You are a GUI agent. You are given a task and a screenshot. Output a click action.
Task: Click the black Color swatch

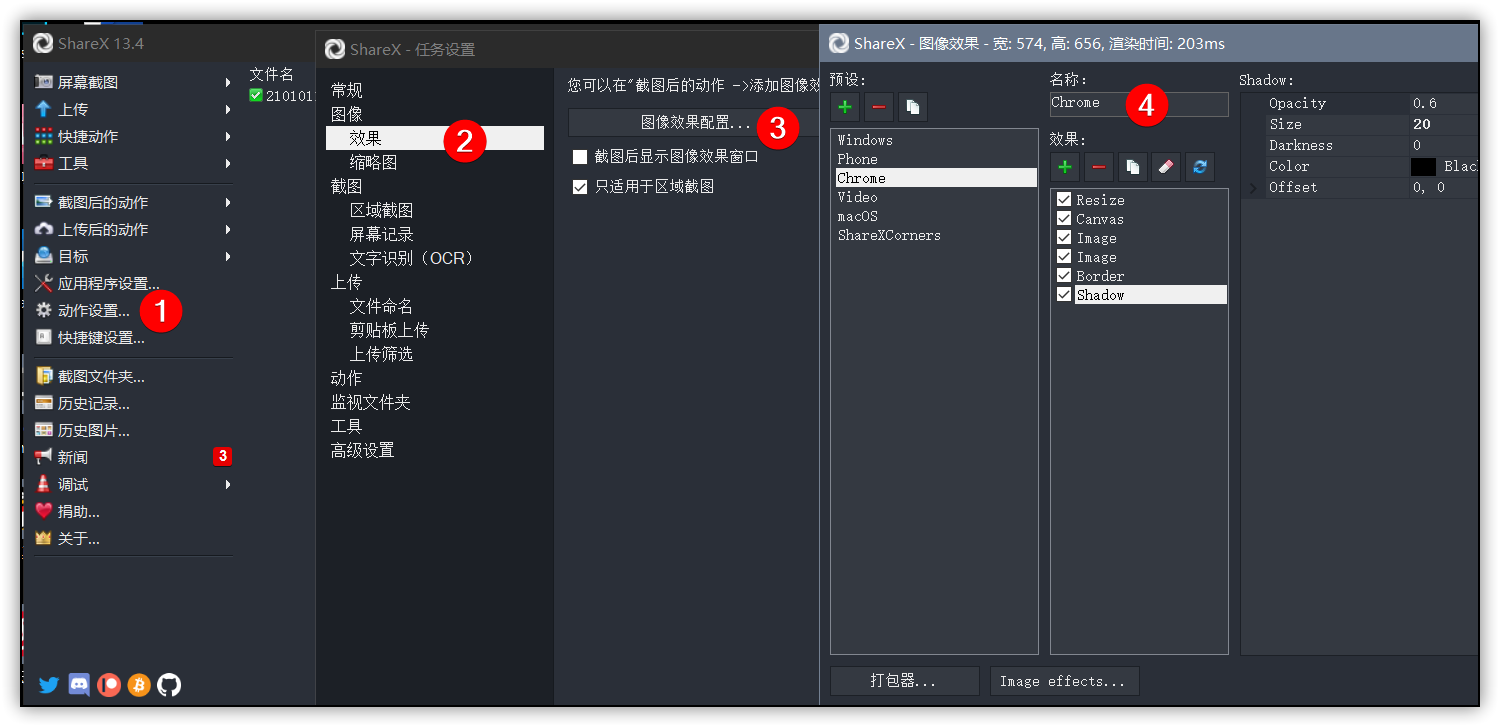point(1424,167)
